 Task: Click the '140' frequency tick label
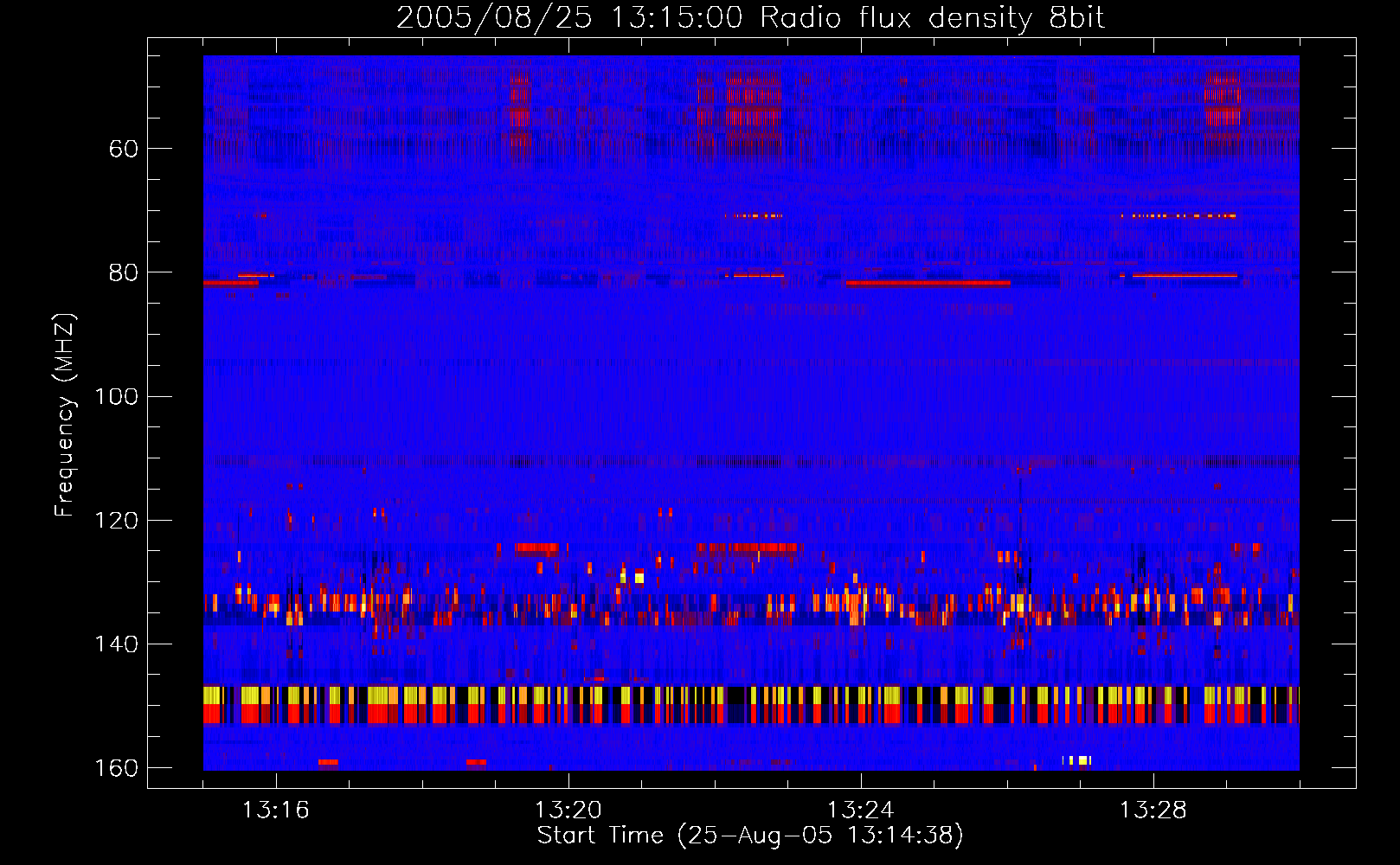click(x=116, y=644)
